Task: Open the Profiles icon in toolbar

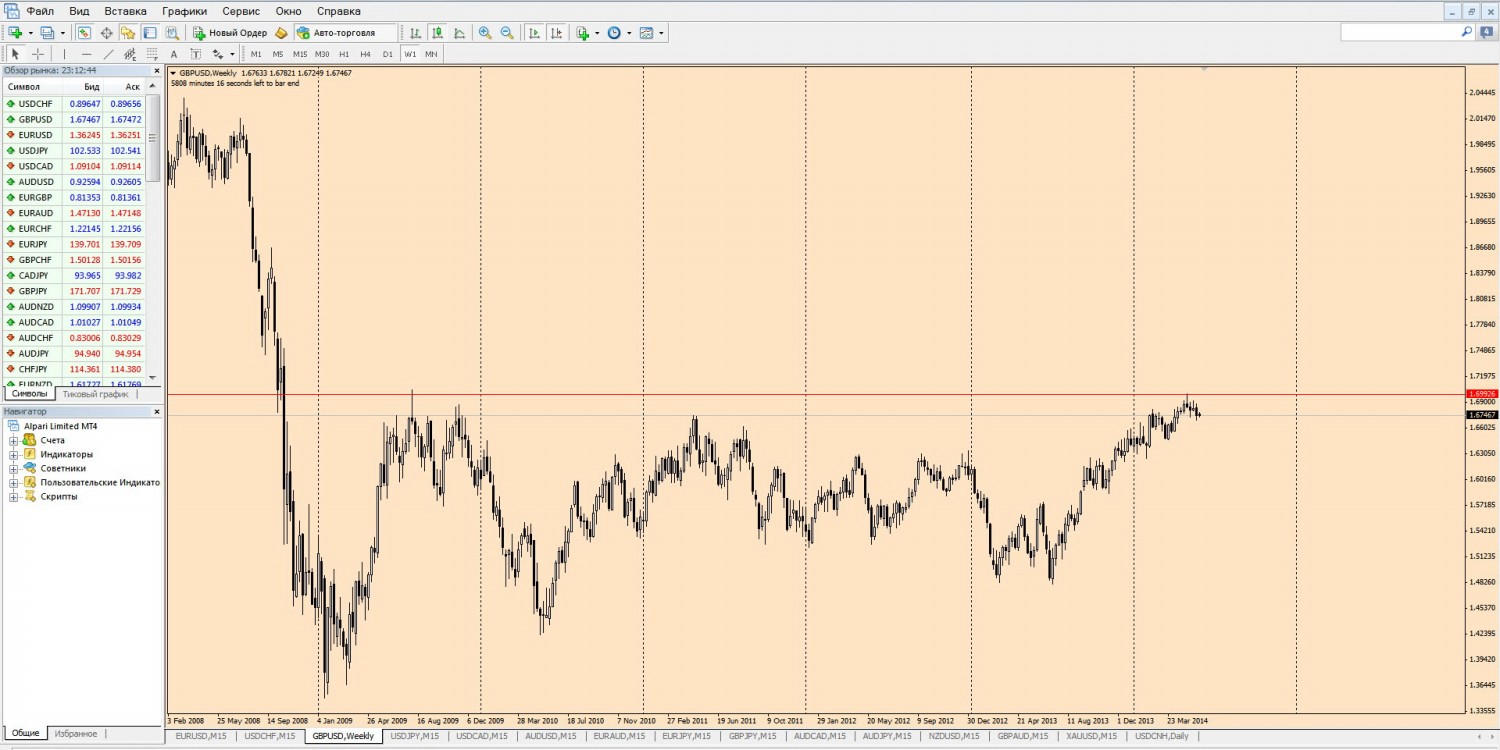Action: coord(46,33)
